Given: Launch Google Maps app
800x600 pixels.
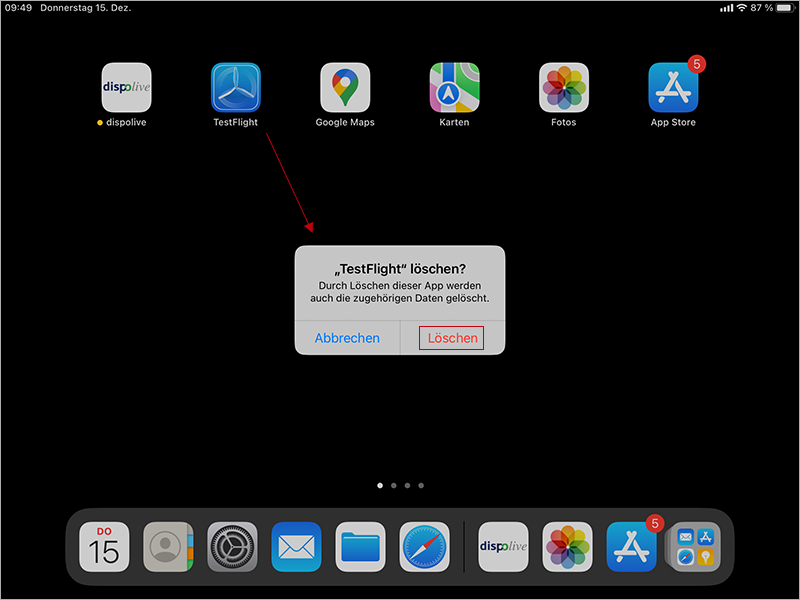Looking at the screenshot, I should coord(345,87).
